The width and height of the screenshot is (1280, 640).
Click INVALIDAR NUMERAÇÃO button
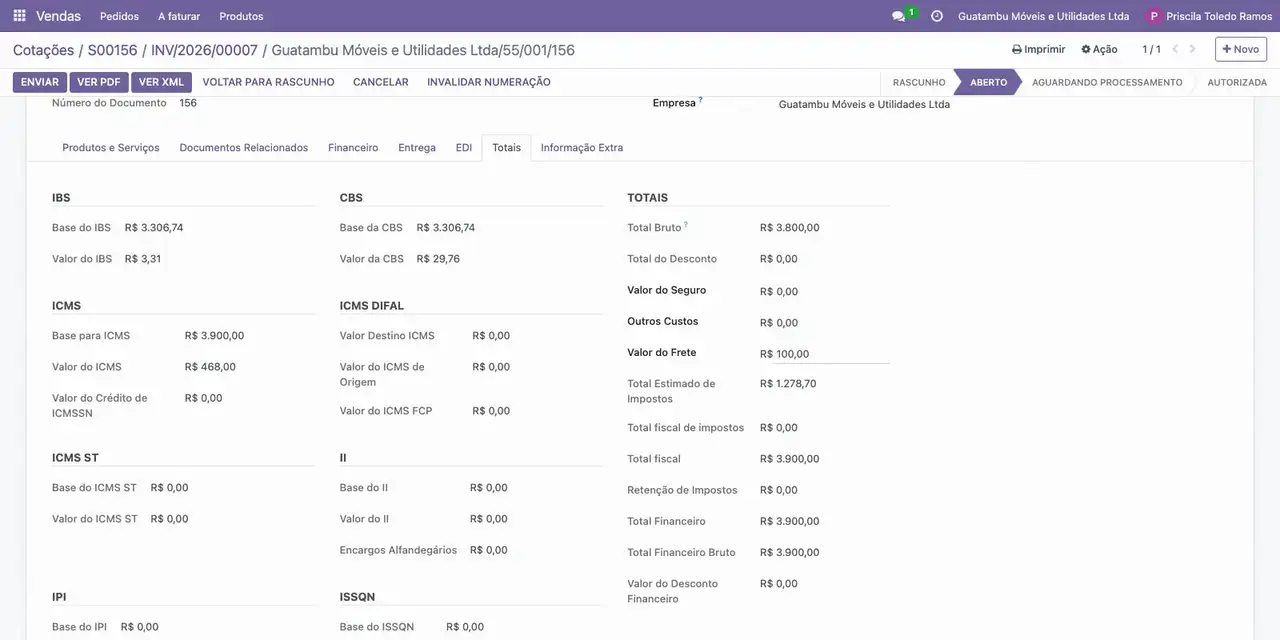(489, 82)
